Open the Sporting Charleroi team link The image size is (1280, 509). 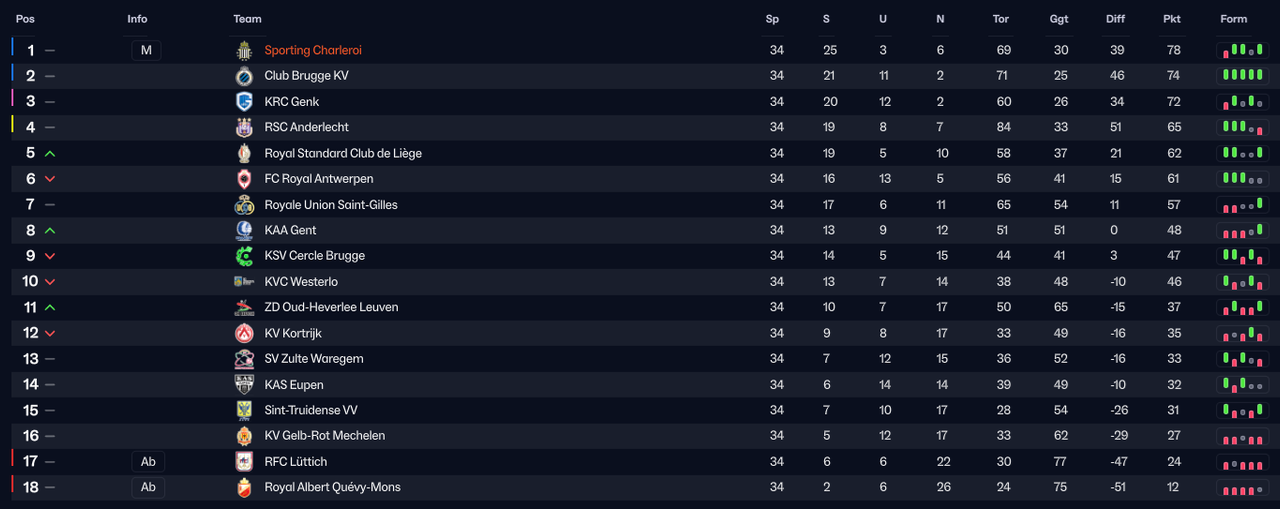[x=313, y=50]
